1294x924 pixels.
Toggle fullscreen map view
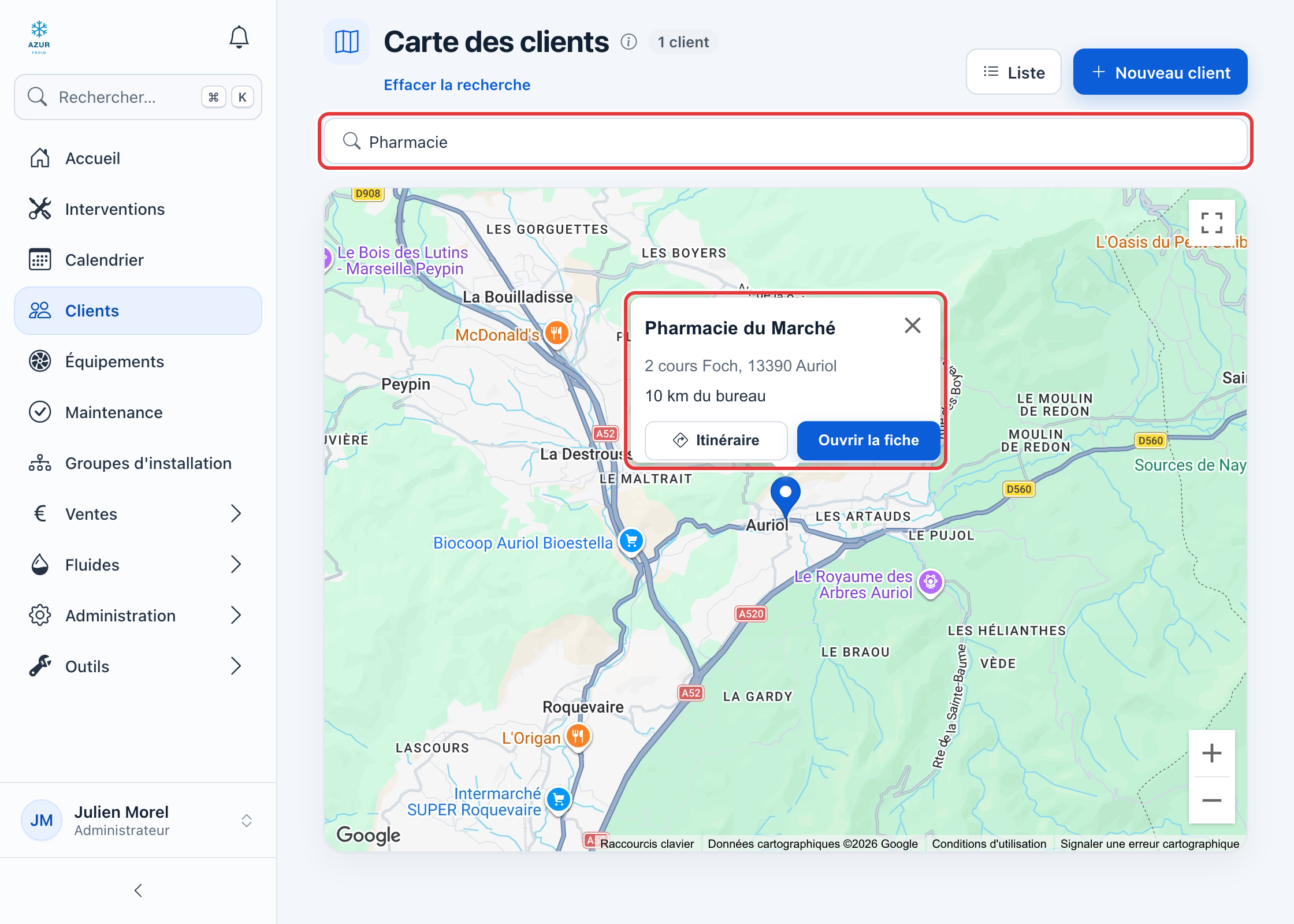(1211, 223)
